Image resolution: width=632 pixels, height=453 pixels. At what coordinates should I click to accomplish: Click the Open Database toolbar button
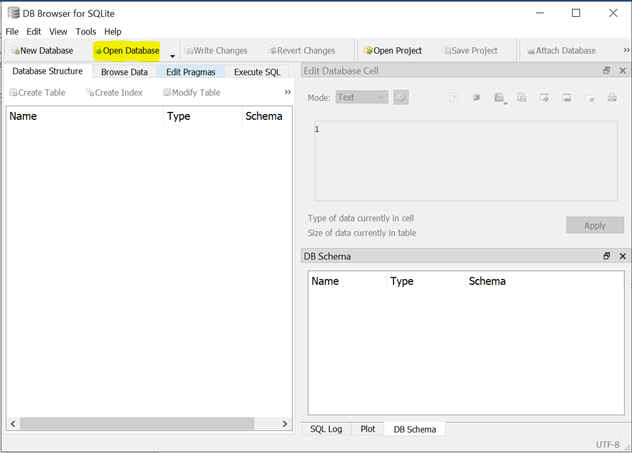(127, 50)
